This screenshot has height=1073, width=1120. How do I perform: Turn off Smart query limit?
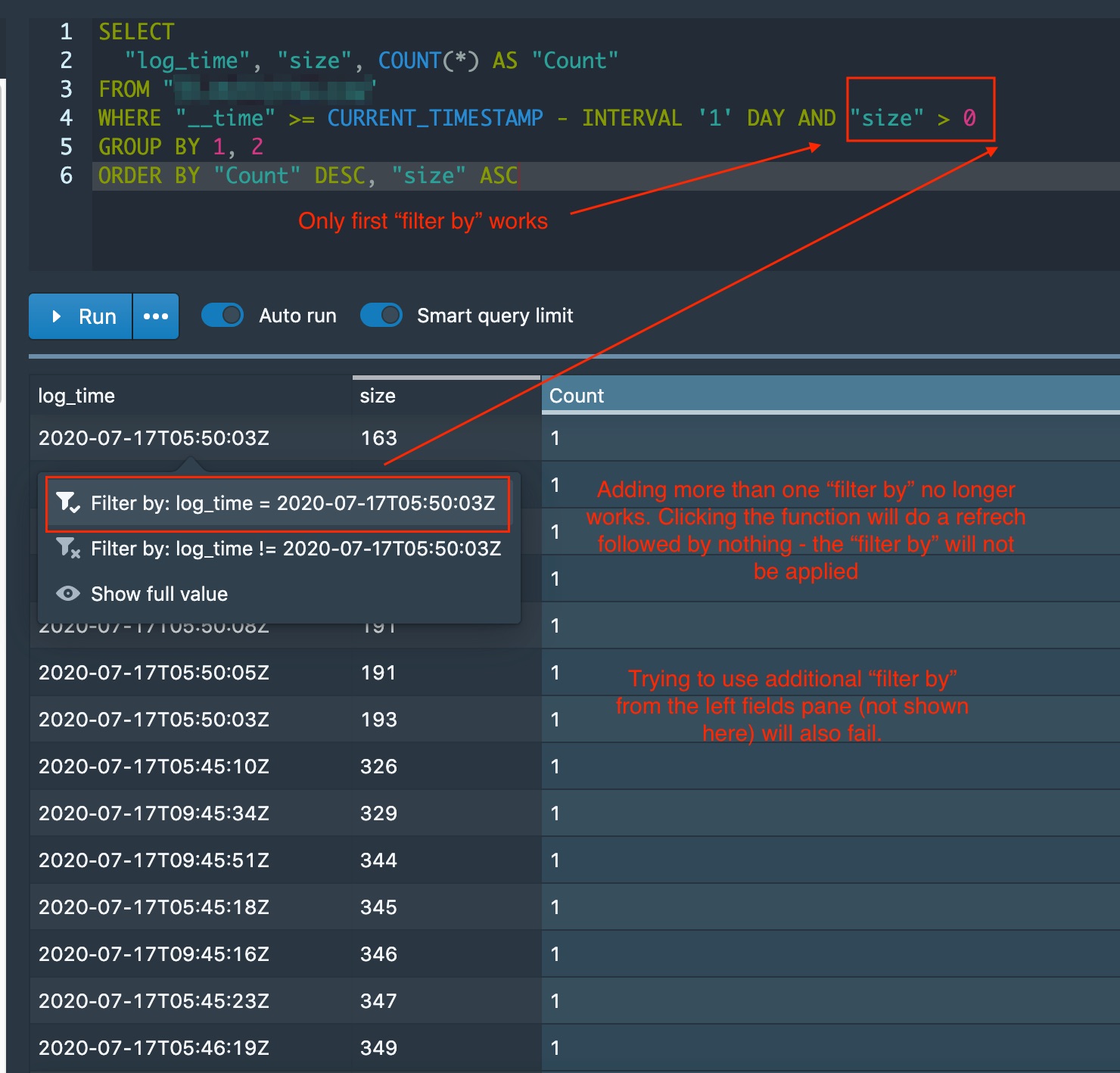tap(381, 315)
